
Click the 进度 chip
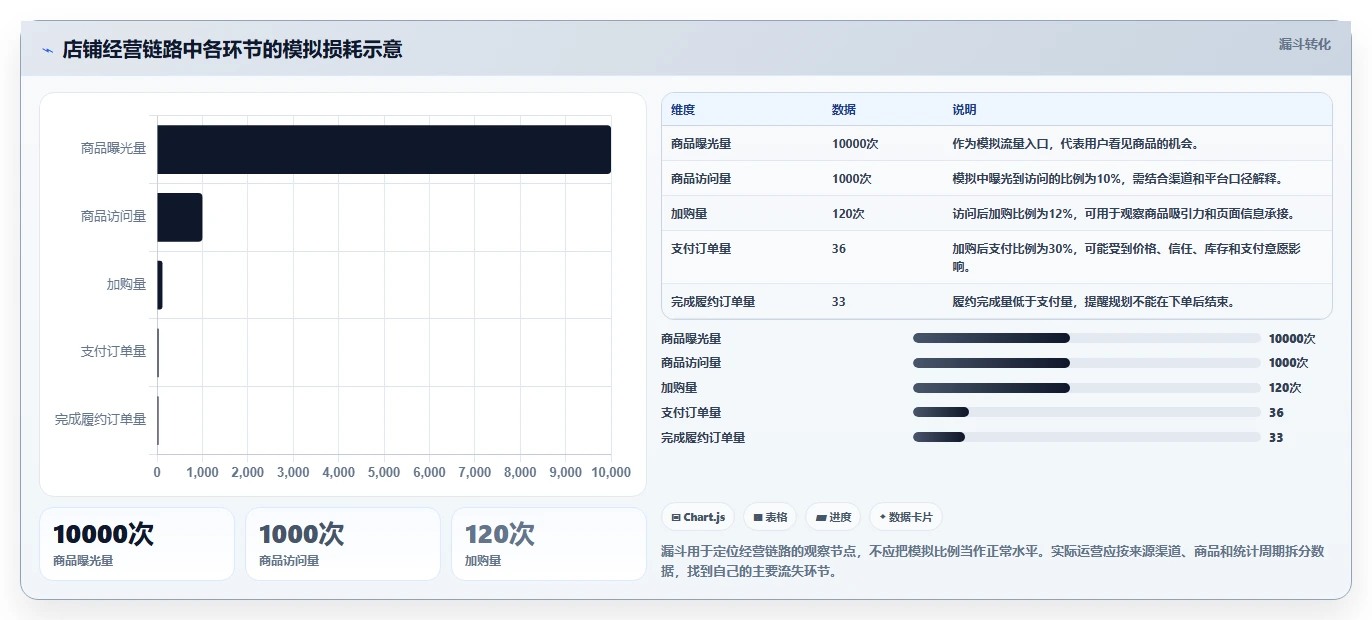pyautogui.click(x=833, y=517)
